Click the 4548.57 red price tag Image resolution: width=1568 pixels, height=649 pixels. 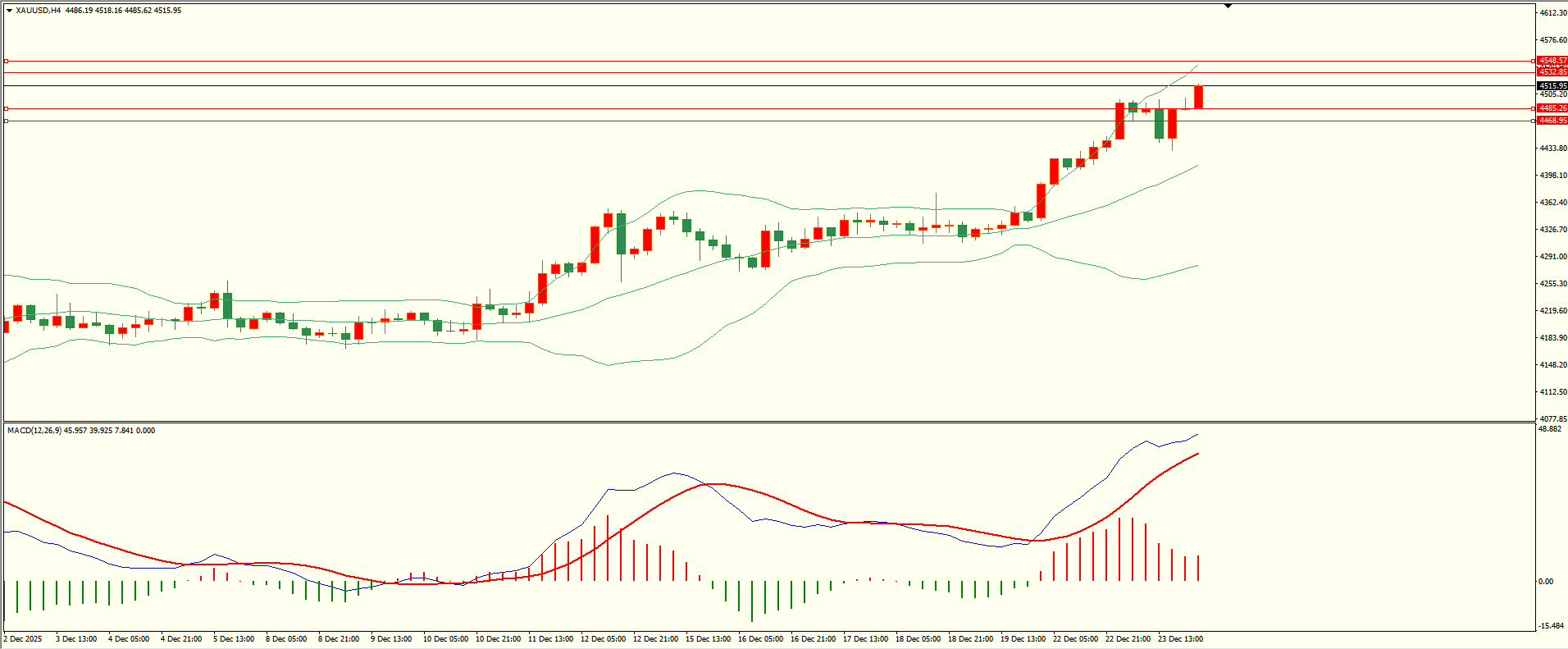point(1552,61)
